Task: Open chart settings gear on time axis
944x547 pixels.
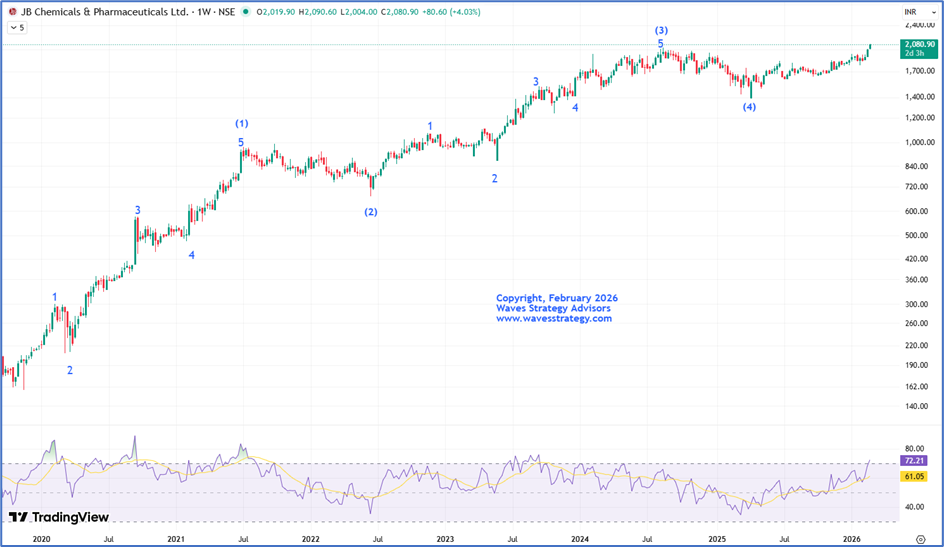Action: point(920,539)
